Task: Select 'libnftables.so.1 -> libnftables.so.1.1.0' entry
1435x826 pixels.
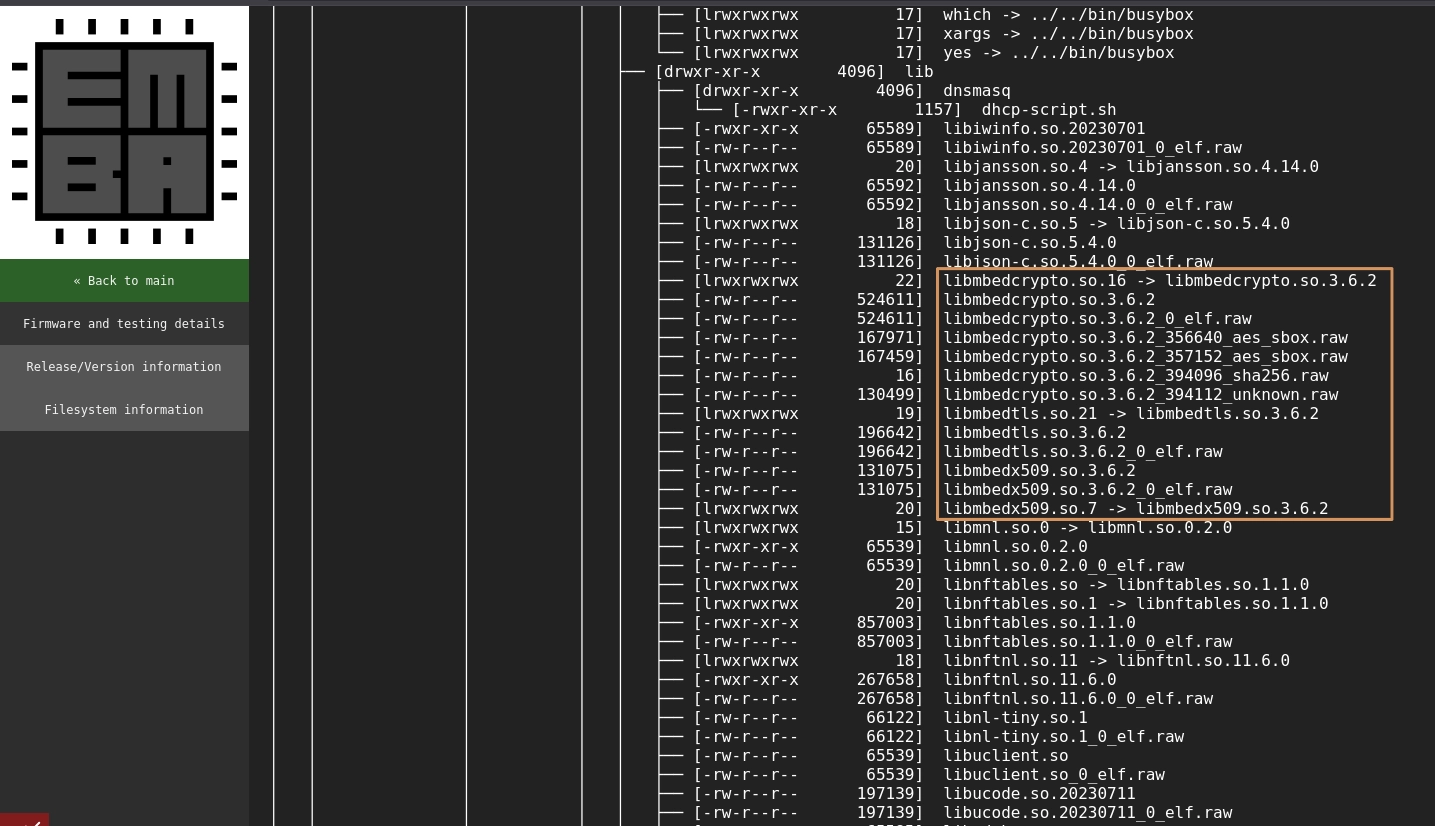Action: (1136, 604)
